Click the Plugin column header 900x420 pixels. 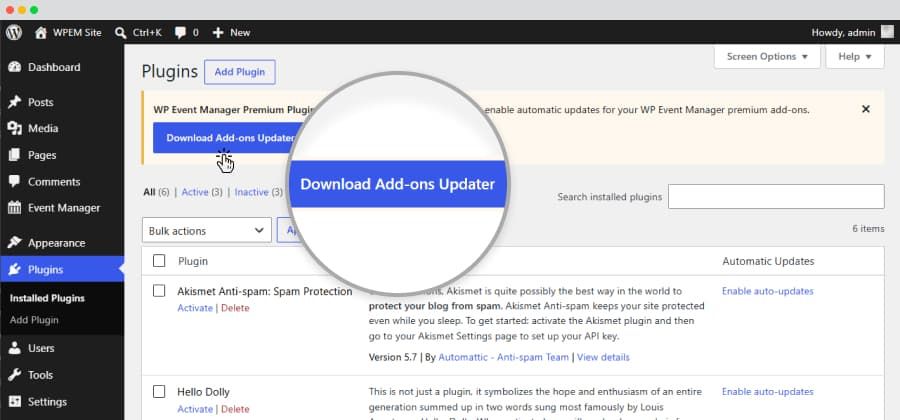[193, 261]
